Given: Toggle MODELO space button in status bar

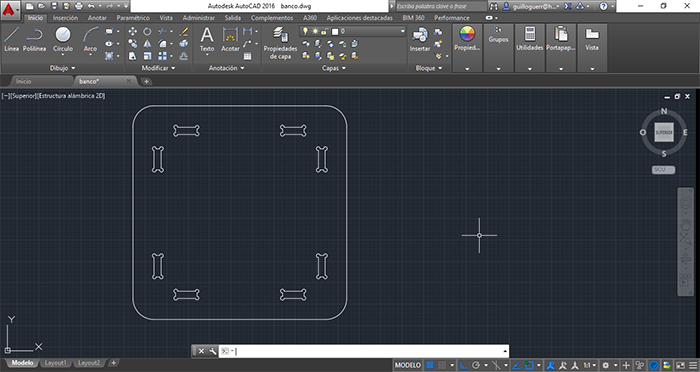Looking at the screenshot, I should [x=408, y=365].
